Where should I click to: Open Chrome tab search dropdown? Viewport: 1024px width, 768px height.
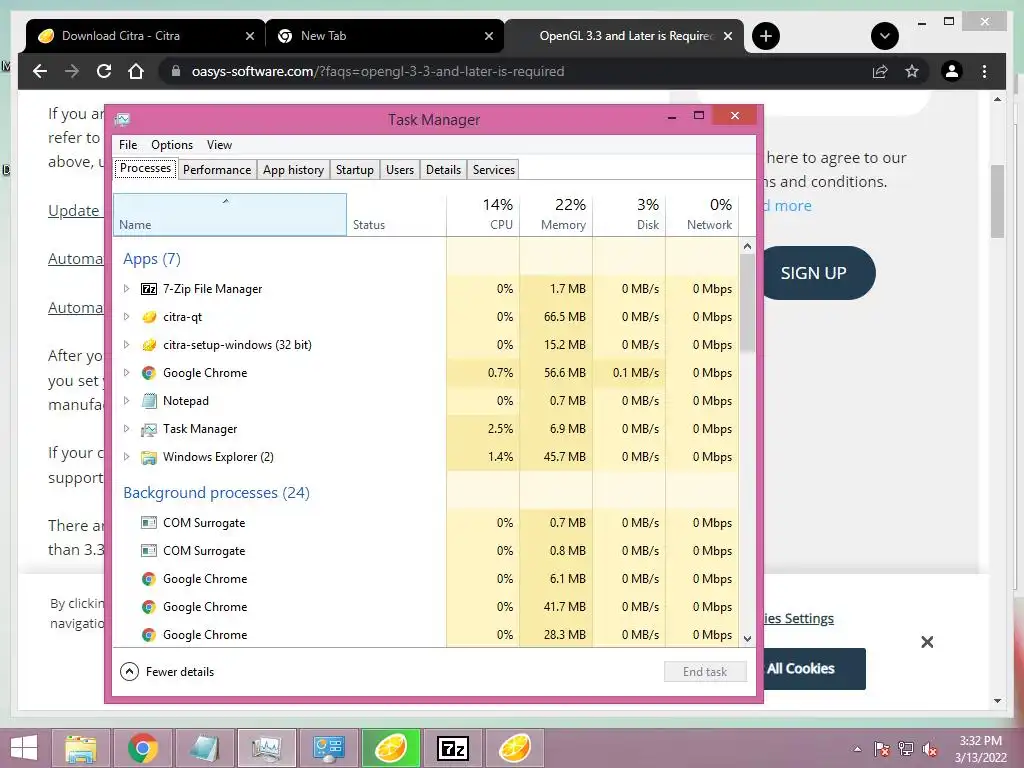[x=884, y=36]
